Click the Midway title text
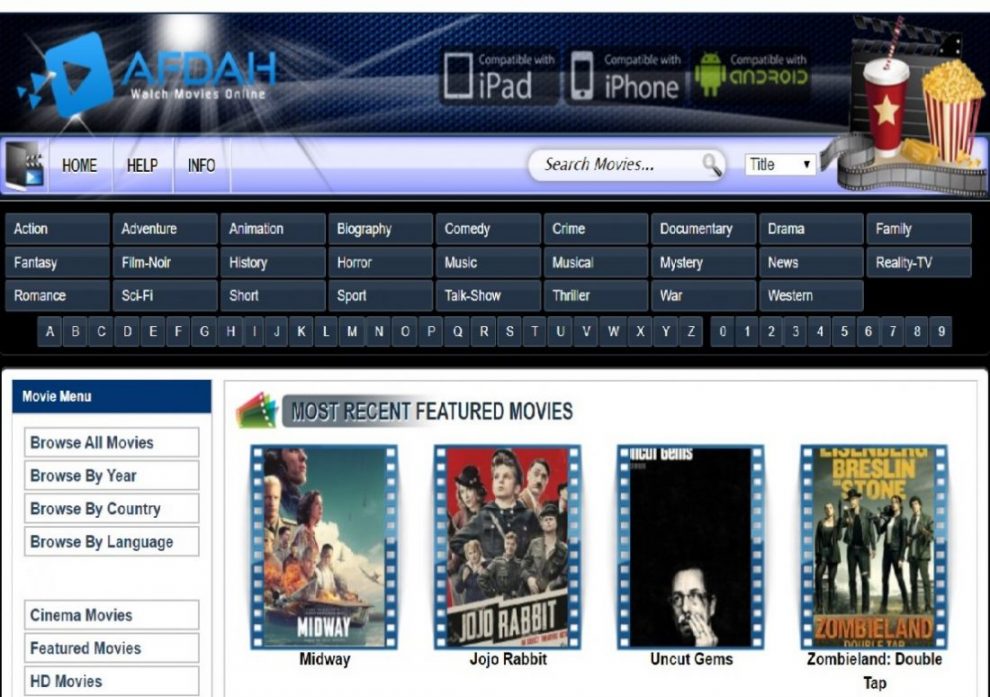 (x=325, y=659)
